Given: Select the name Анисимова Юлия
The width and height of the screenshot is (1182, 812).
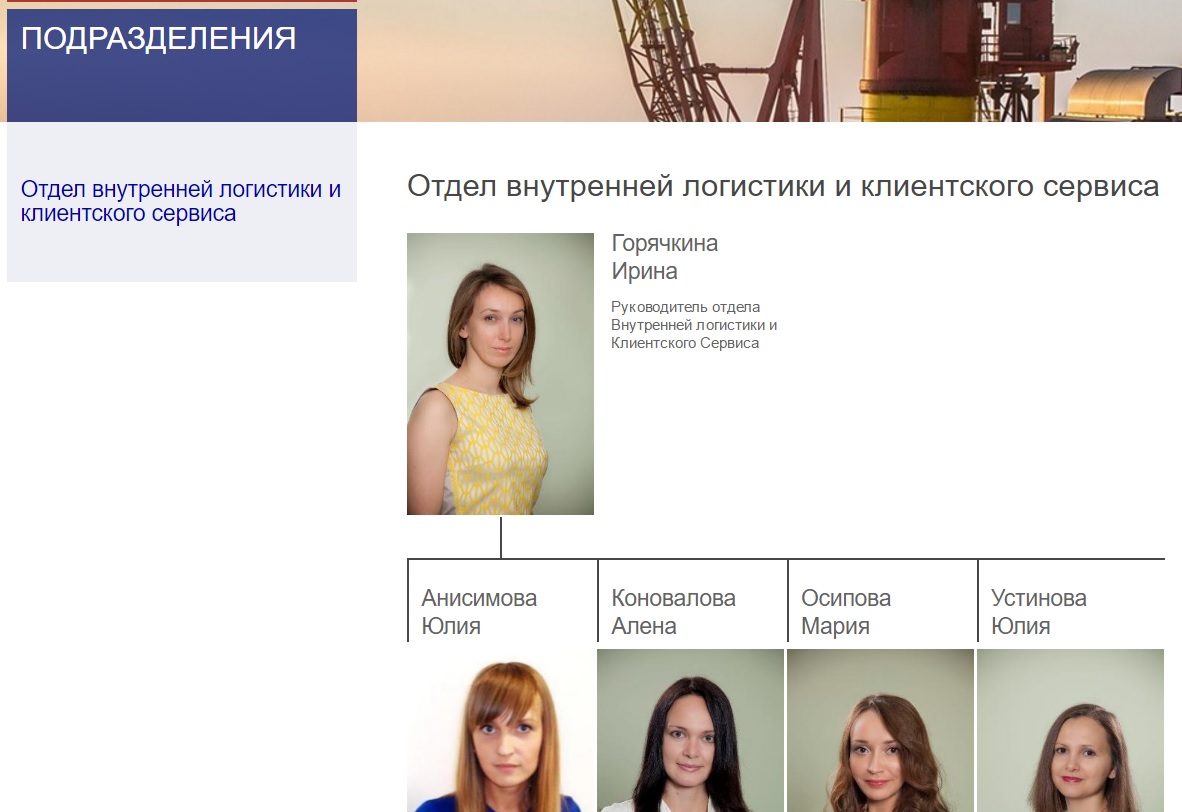Looking at the screenshot, I should click(479, 611).
